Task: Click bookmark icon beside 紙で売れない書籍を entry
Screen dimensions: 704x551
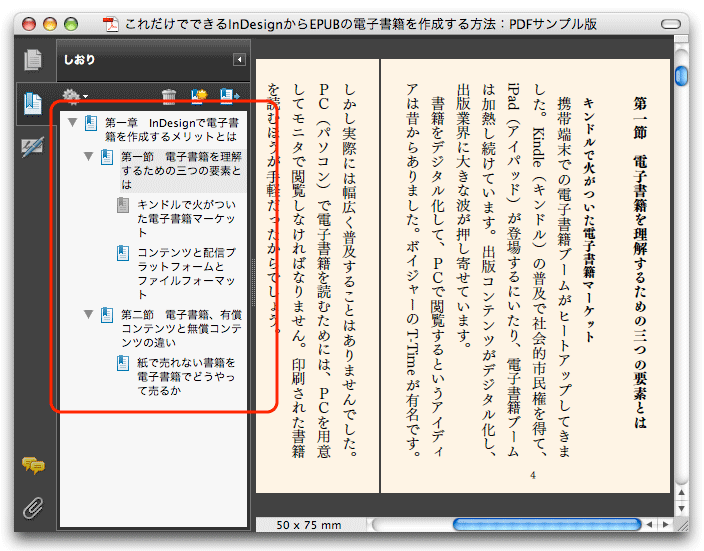Action: [x=123, y=363]
